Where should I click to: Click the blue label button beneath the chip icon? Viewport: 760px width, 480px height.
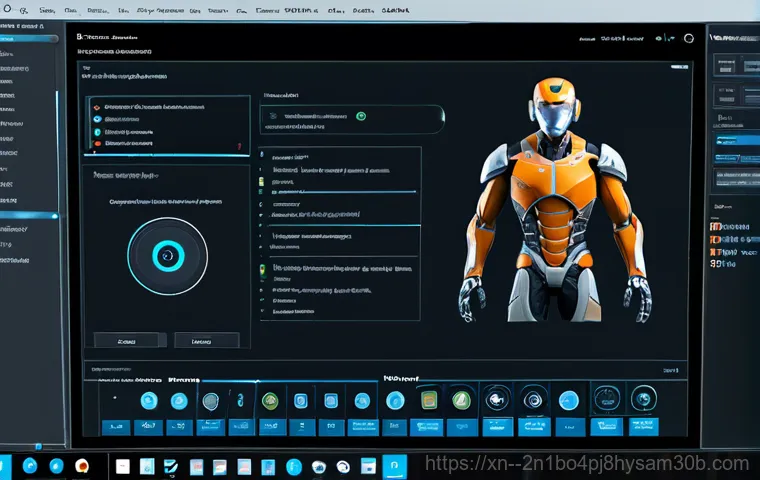[427, 427]
